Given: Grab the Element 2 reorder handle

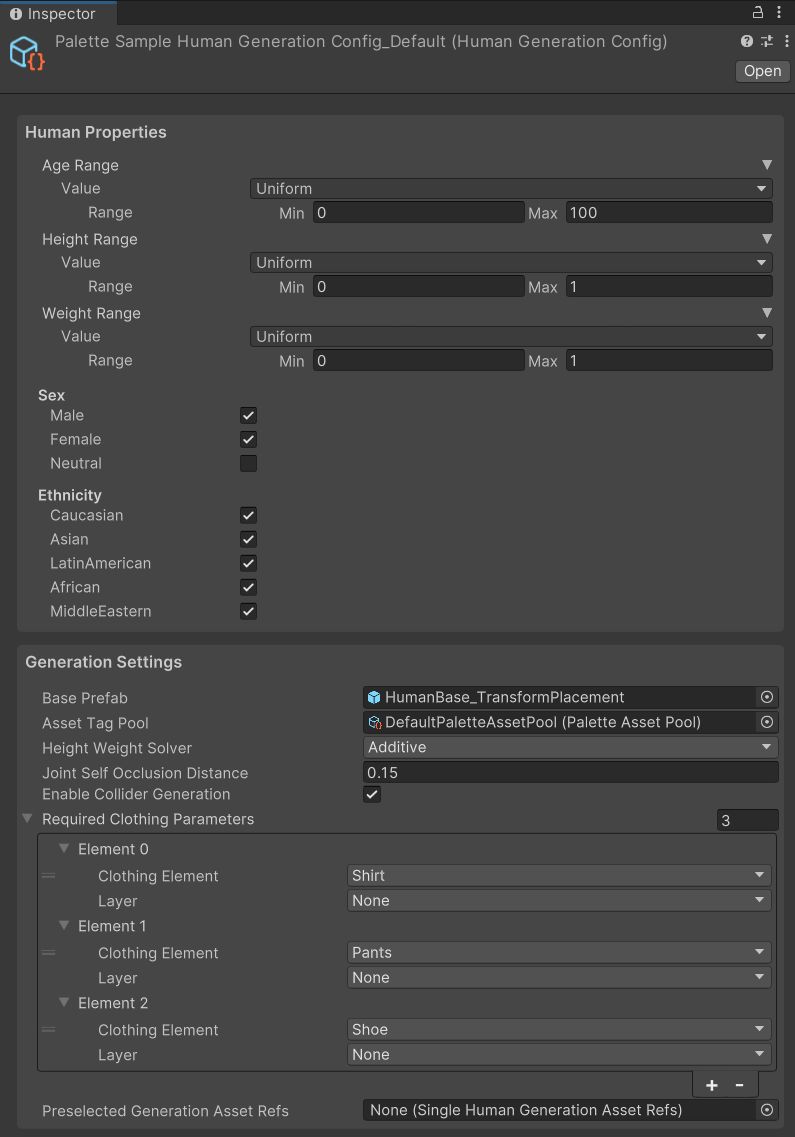Looking at the screenshot, I should pyautogui.click(x=49, y=1030).
